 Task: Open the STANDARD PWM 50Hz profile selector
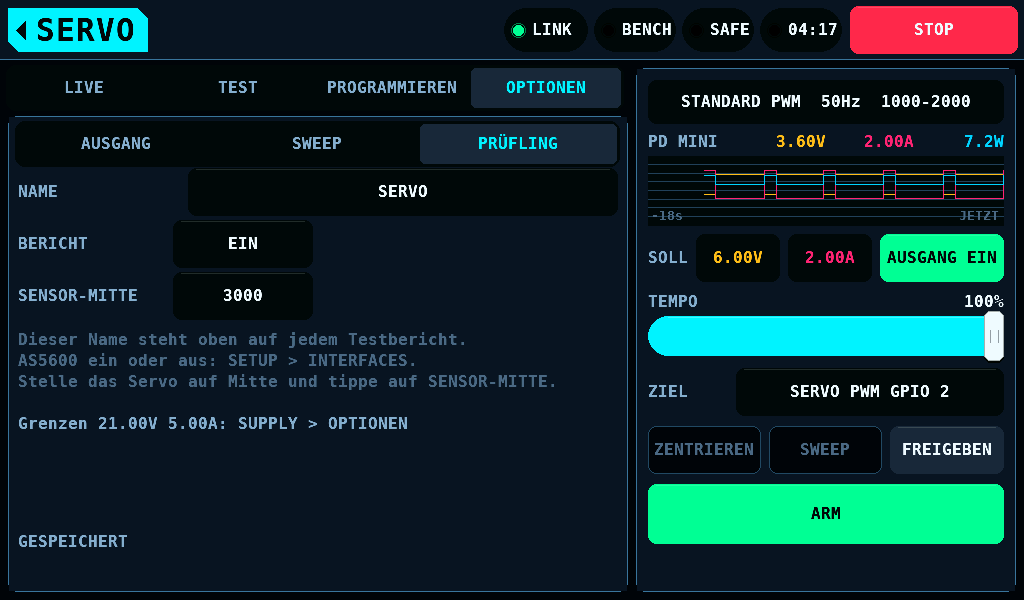coord(825,102)
